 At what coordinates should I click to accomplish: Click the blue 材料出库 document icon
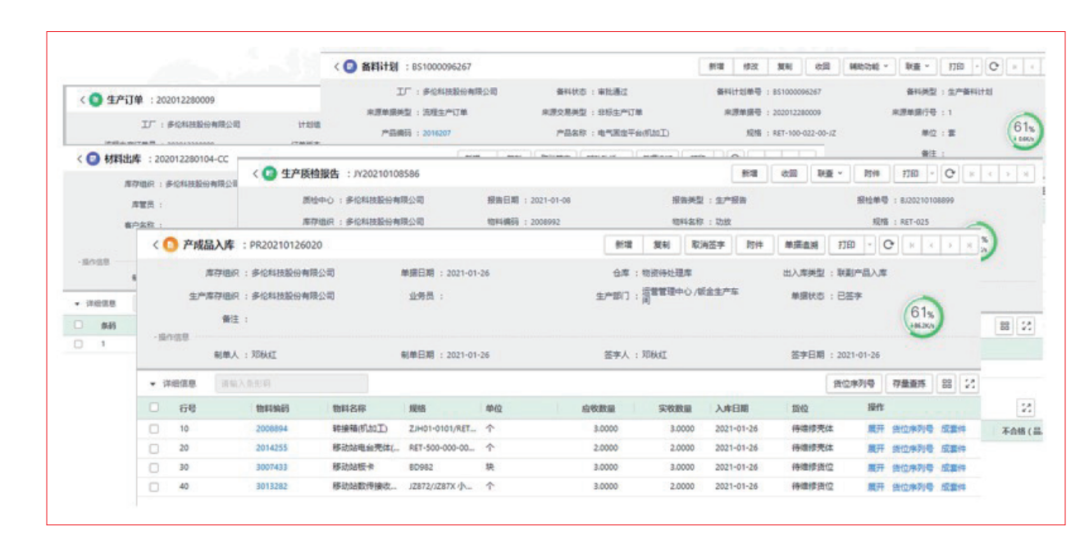click(93, 159)
